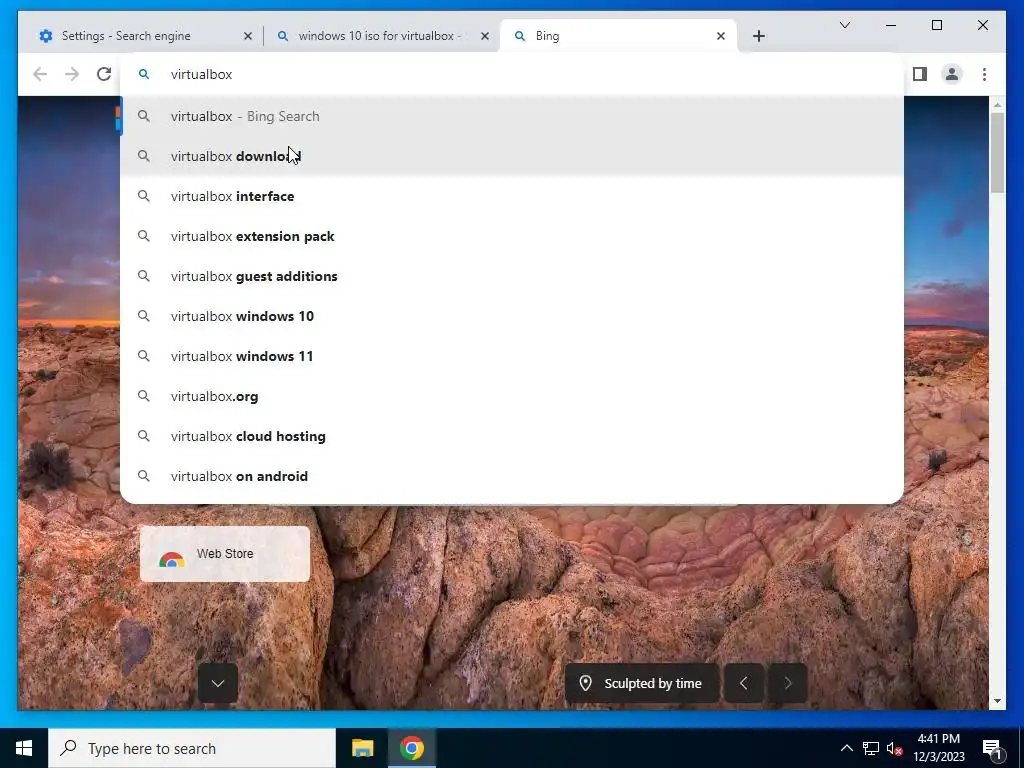1024x768 pixels.
Task: Expand the Bing page down chevron
Action: (x=217, y=683)
